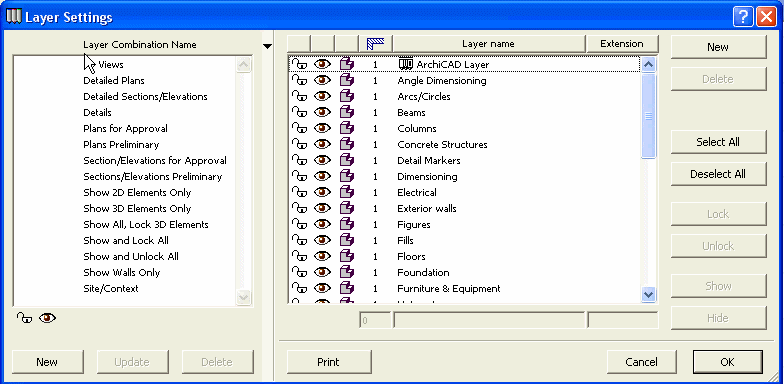Sort layers by the Extension header

coord(622,44)
